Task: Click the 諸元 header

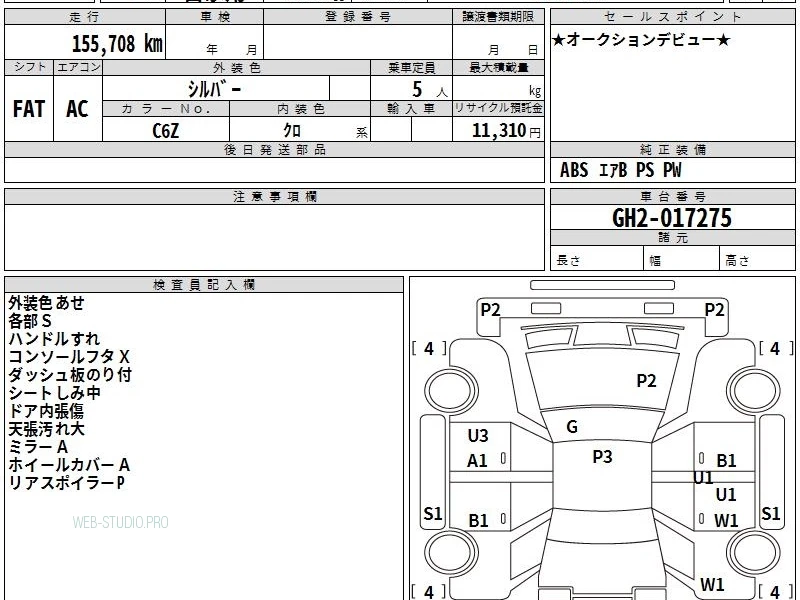Action: [x=672, y=237]
